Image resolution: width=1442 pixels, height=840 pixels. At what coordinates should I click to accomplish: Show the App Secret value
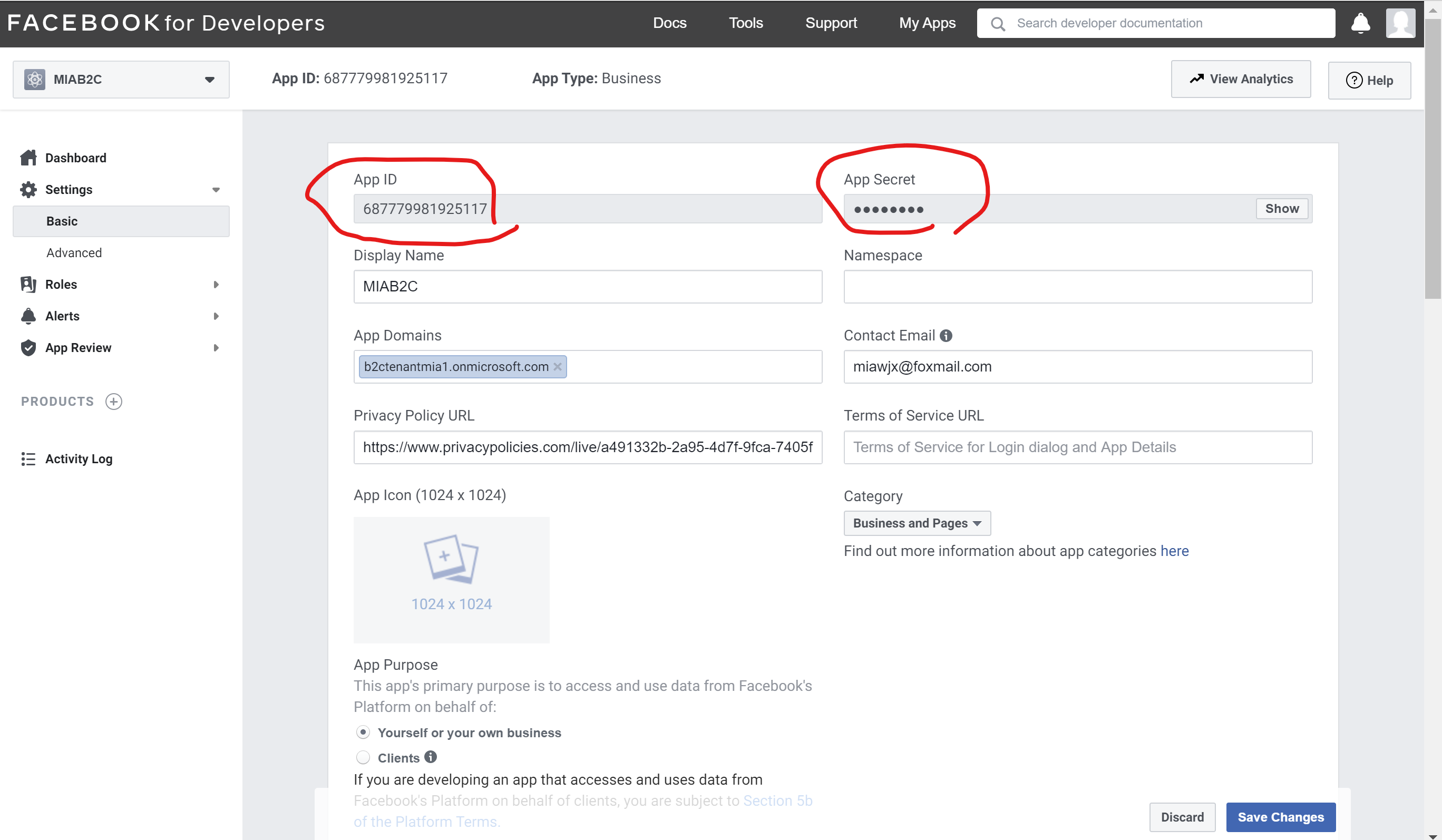(1281, 209)
